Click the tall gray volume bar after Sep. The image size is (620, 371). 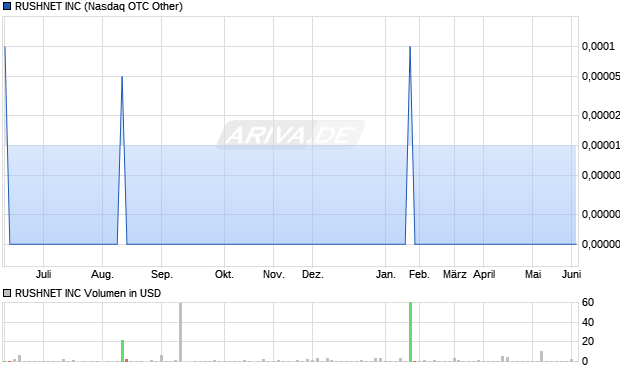click(x=181, y=332)
